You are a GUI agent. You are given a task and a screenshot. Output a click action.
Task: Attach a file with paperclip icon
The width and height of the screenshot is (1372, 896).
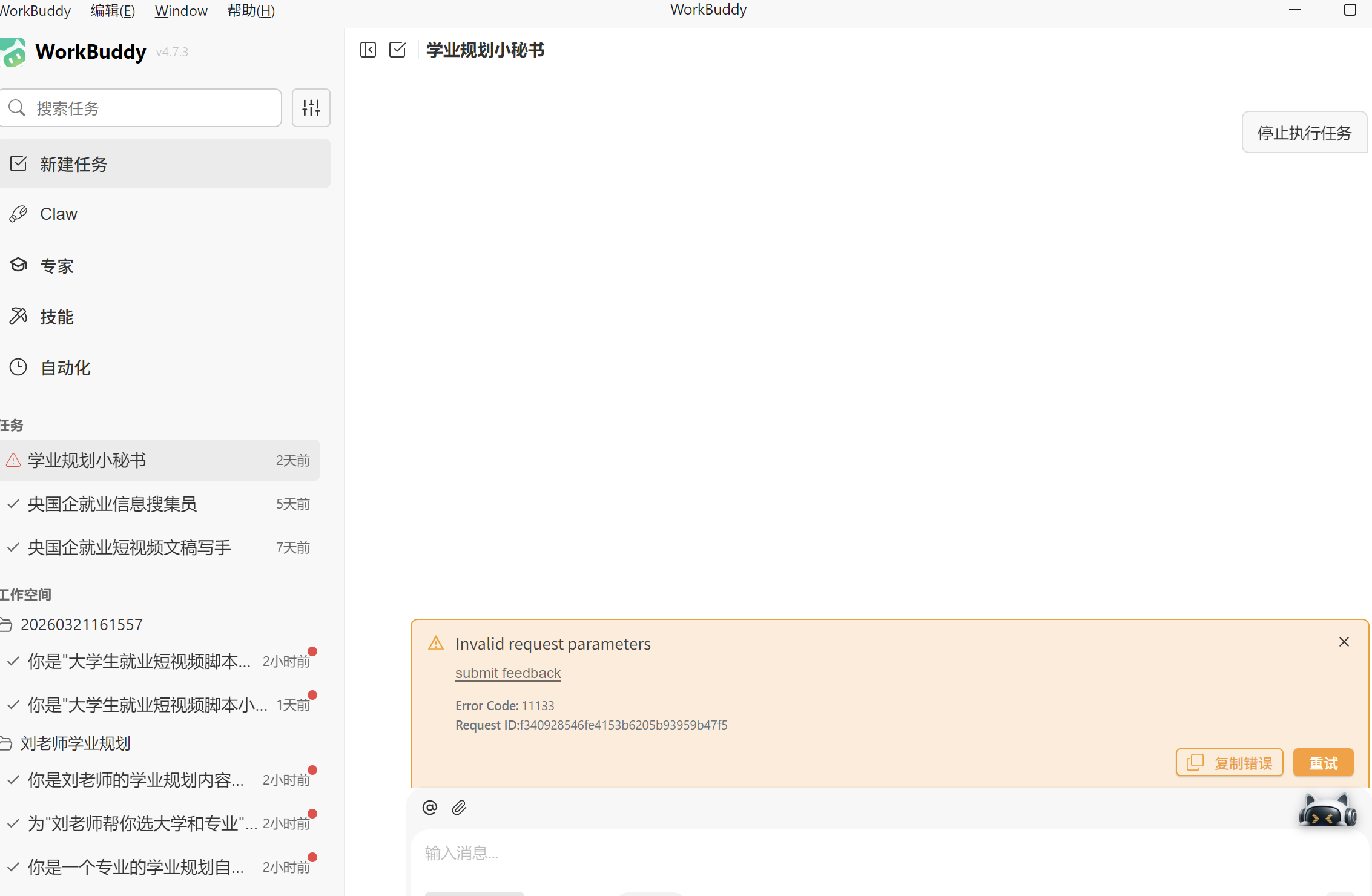click(459, 808)
